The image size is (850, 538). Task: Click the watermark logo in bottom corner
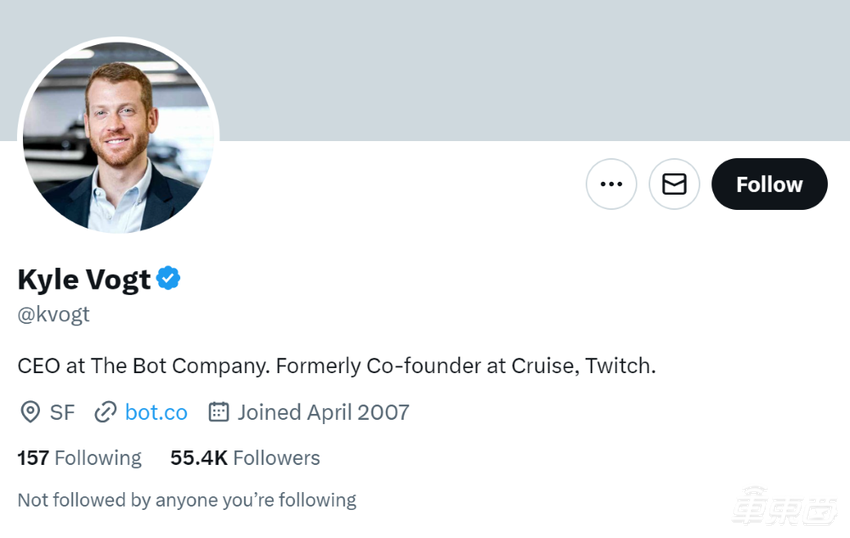pos(784,508)
